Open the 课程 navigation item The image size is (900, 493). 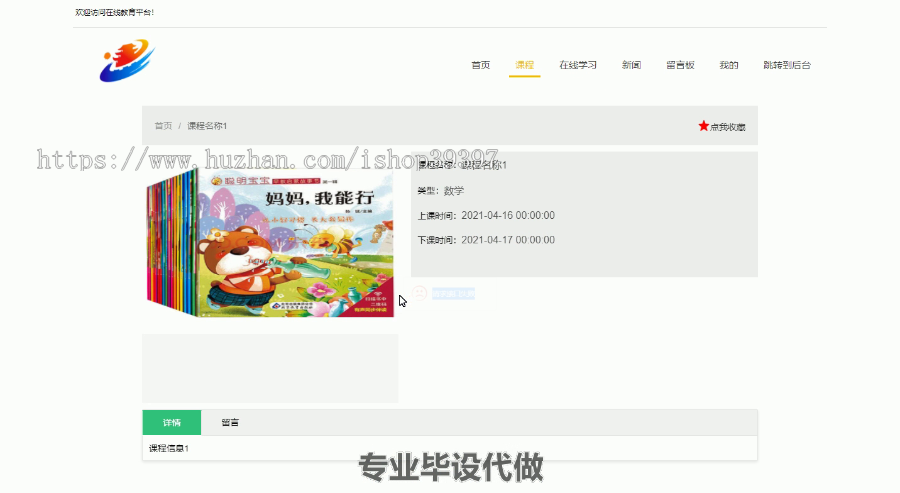pyautogui.click(x=525, y=65)
